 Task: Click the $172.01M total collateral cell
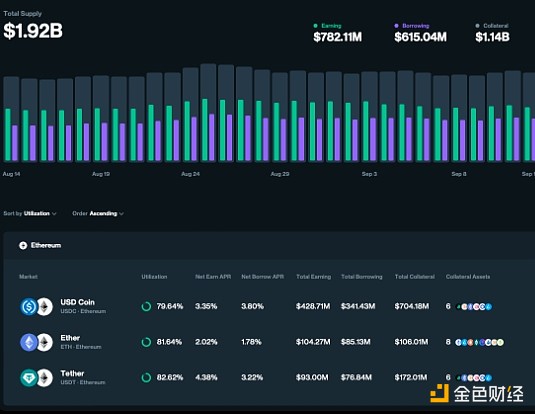411,377
